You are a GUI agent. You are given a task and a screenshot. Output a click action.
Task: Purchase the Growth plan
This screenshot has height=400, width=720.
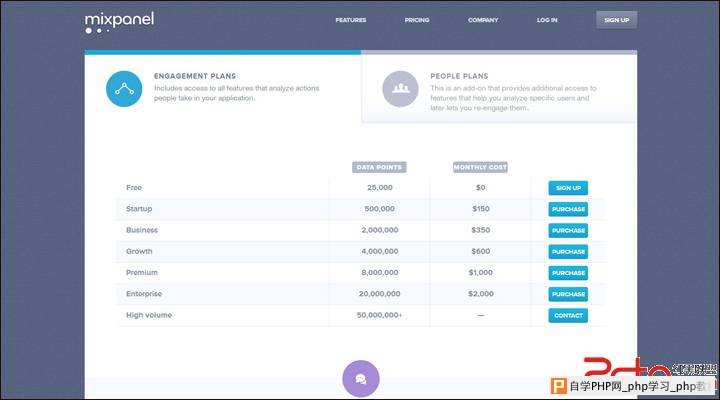pyautogui.click(x=568, y=252)
